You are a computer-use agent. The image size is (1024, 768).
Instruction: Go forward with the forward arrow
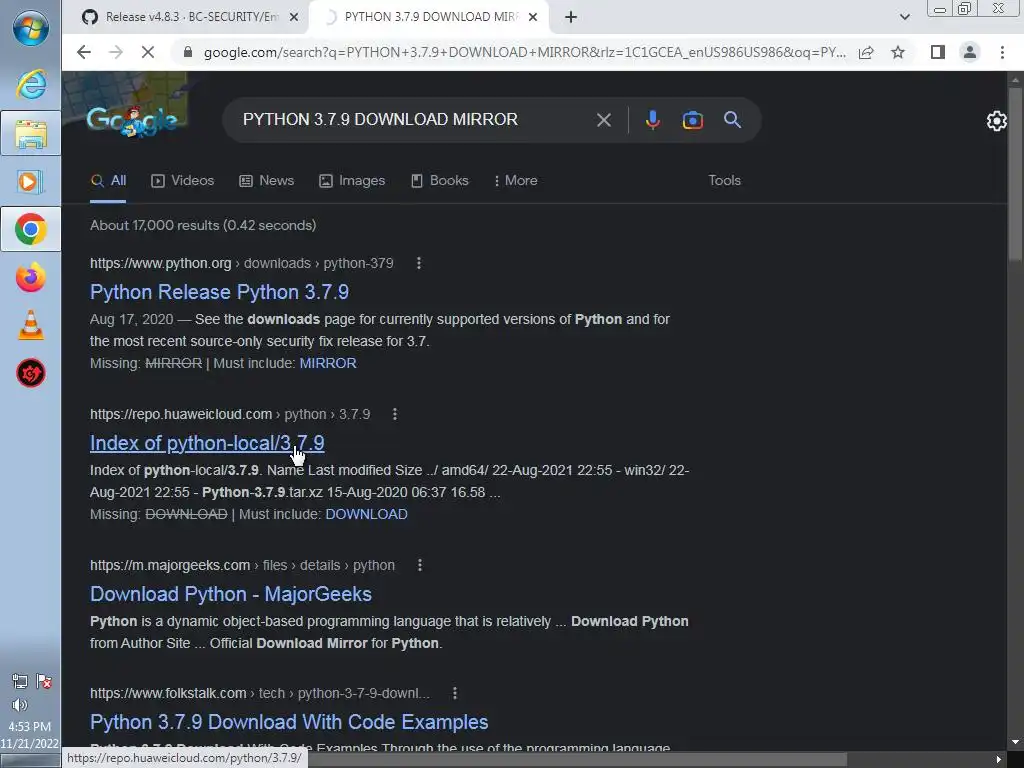(x=116, y=52)
